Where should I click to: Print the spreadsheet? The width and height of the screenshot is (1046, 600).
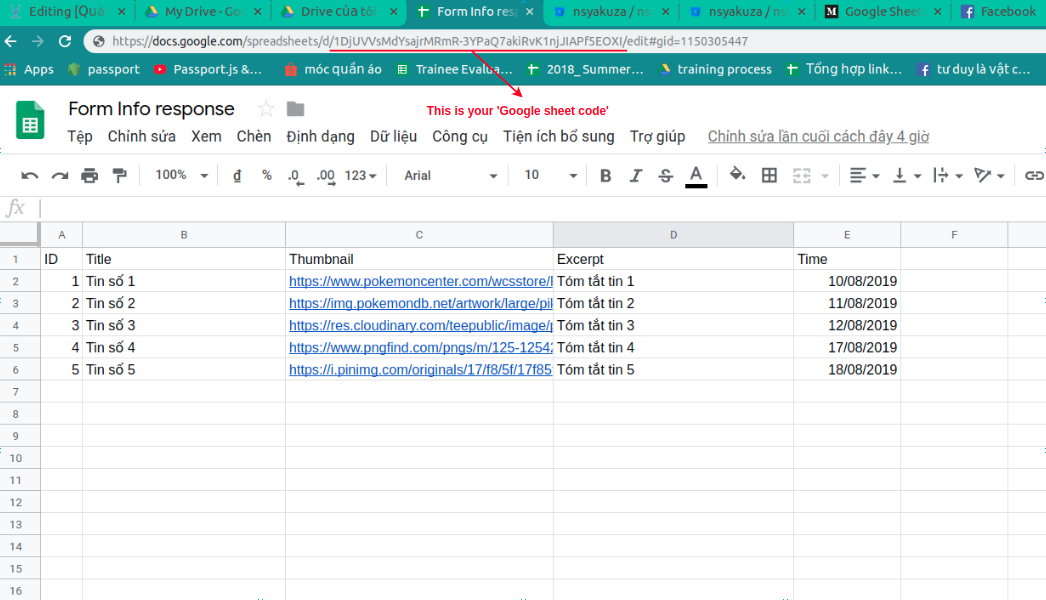pyautogui.click(x=89, y=176)
